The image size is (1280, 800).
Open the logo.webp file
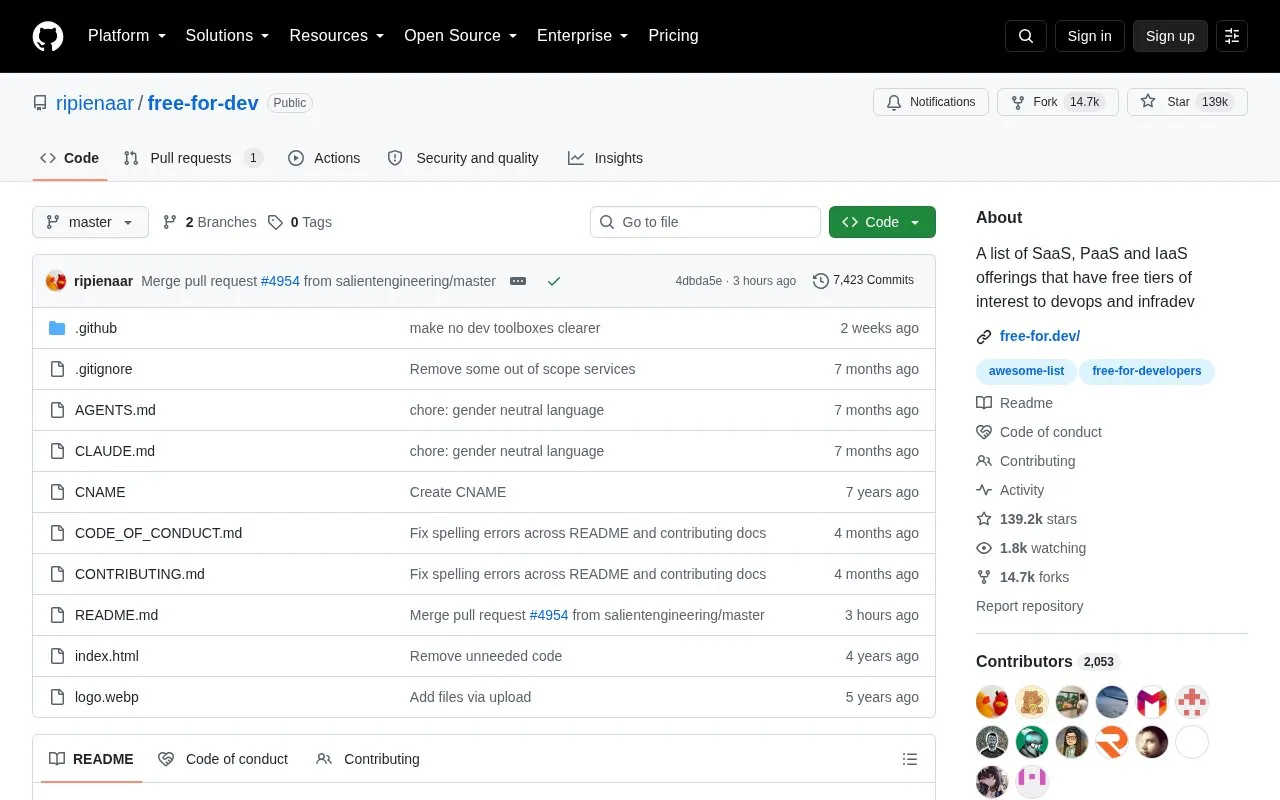107,697
